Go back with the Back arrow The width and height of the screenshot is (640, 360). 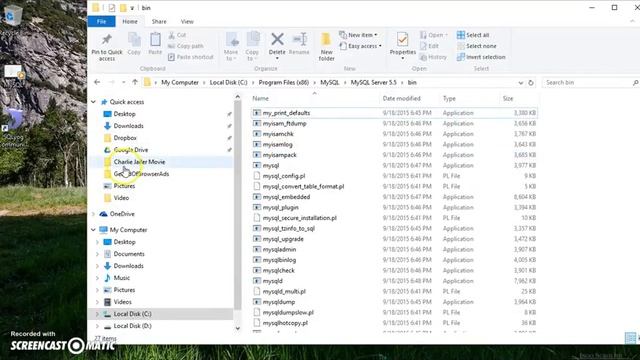click(97, 82)
